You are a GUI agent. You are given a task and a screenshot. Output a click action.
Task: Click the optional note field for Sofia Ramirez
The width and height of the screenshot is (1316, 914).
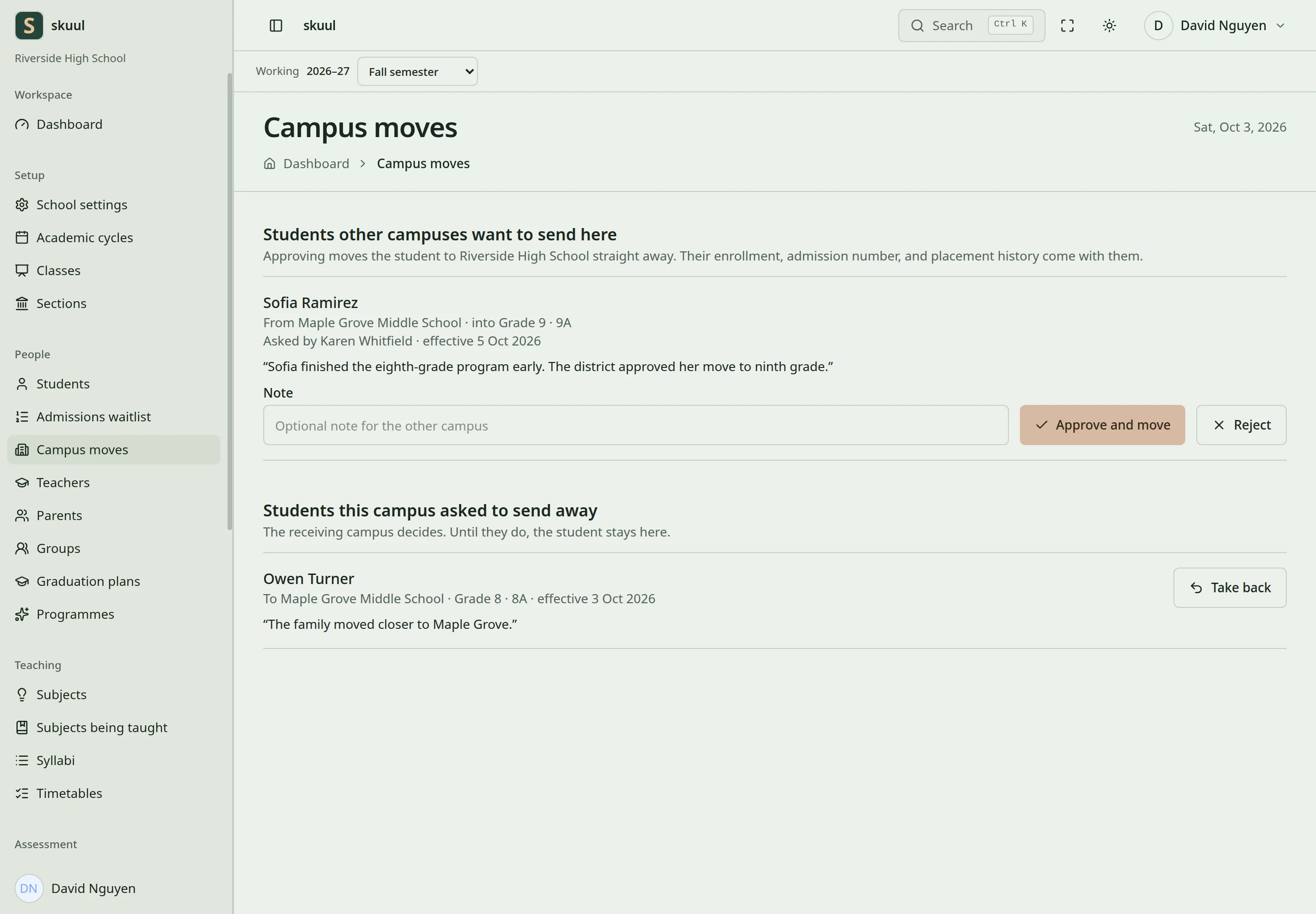pos(636,425)
